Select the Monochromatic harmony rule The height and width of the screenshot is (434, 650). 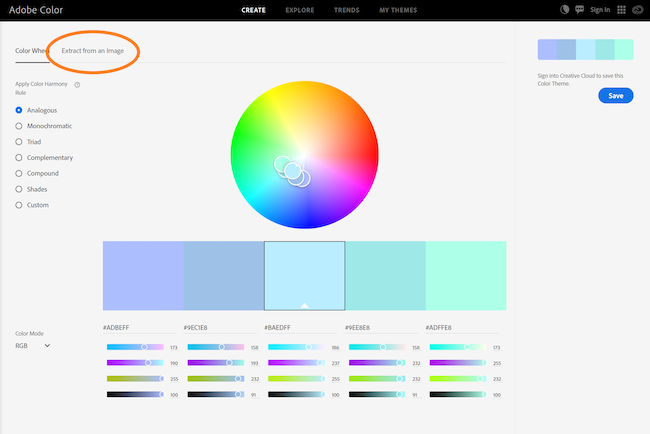tap(19, 126)
